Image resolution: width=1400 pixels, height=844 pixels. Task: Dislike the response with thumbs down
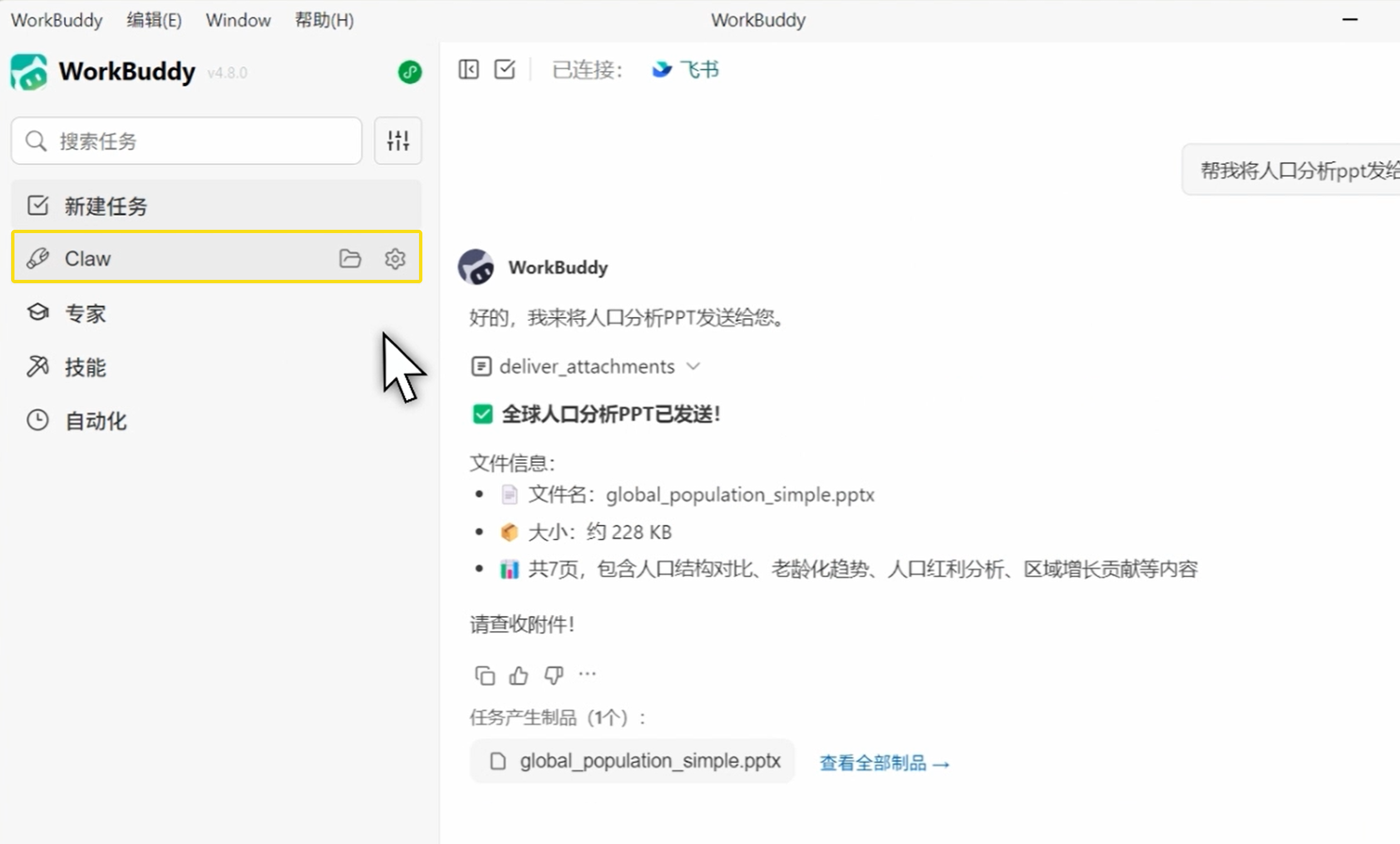point(554,676)
